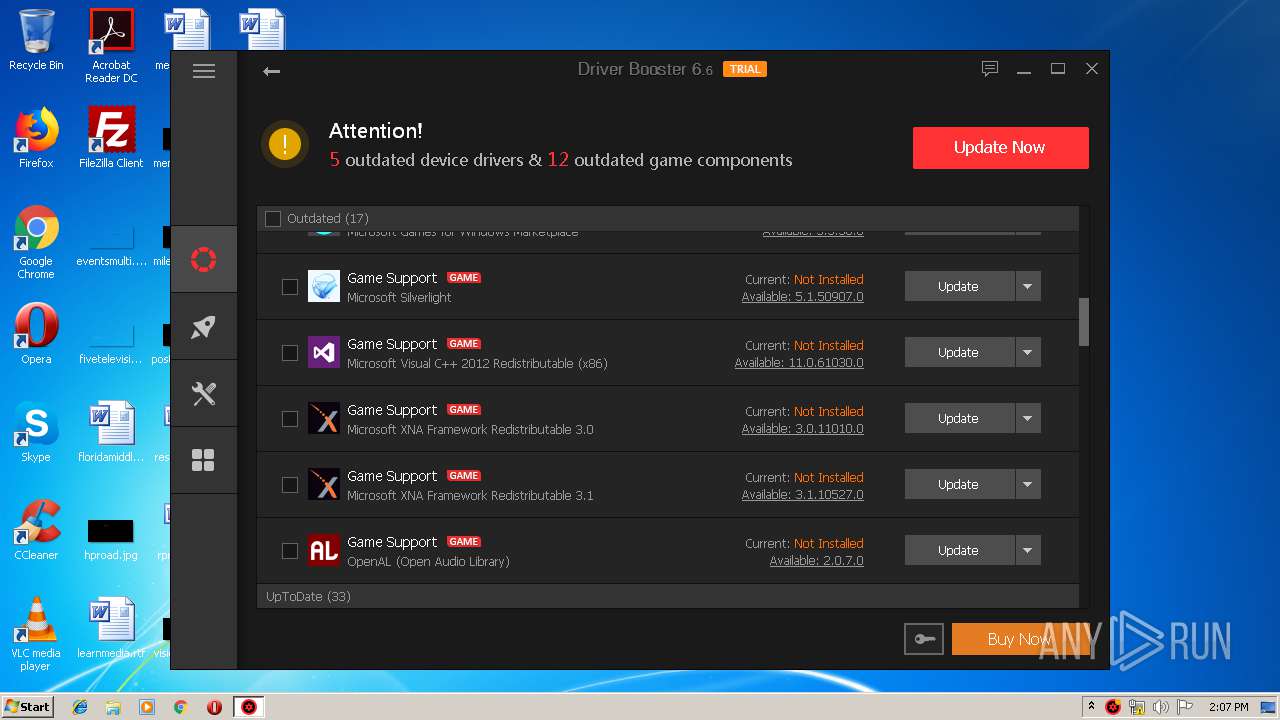
Task: Click the Opera taskbar icon
Action: [x=214, y=707]
